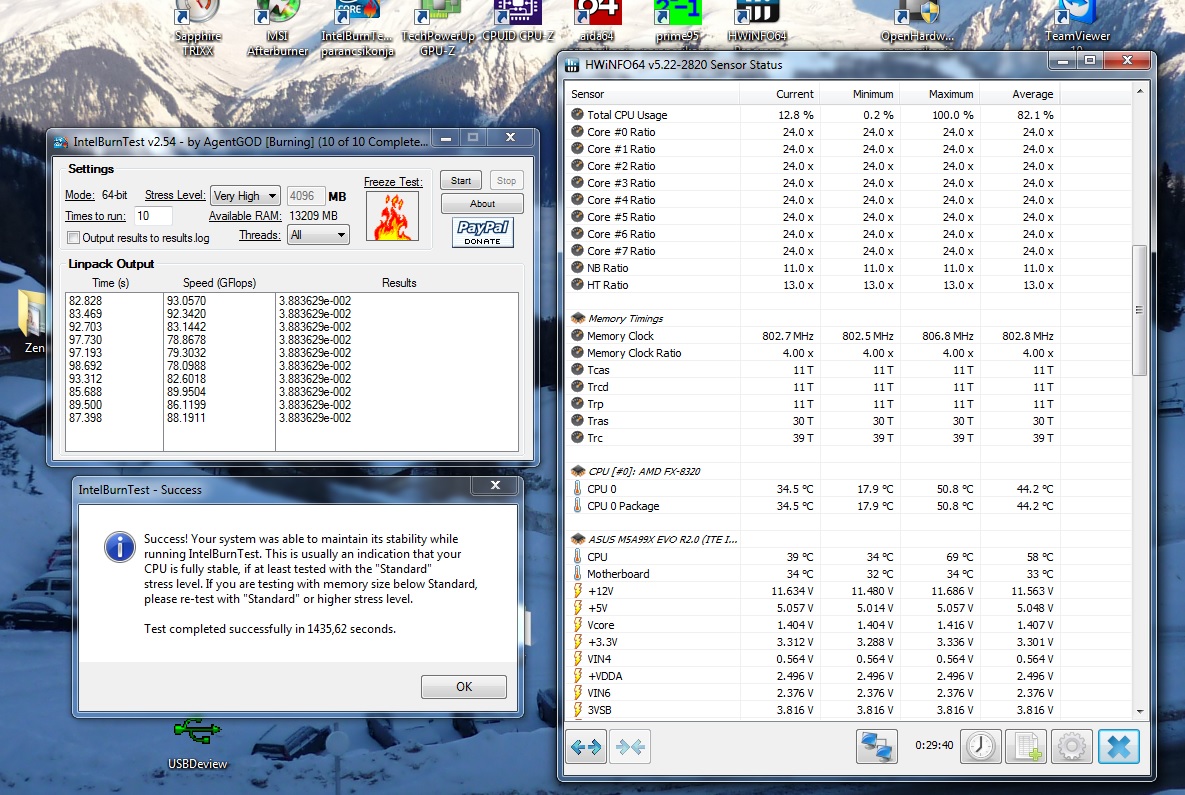Open OpenHardw... desktop shortcut
The height and width of the screenshot is (795, 1185).
(x=917, y=23)
